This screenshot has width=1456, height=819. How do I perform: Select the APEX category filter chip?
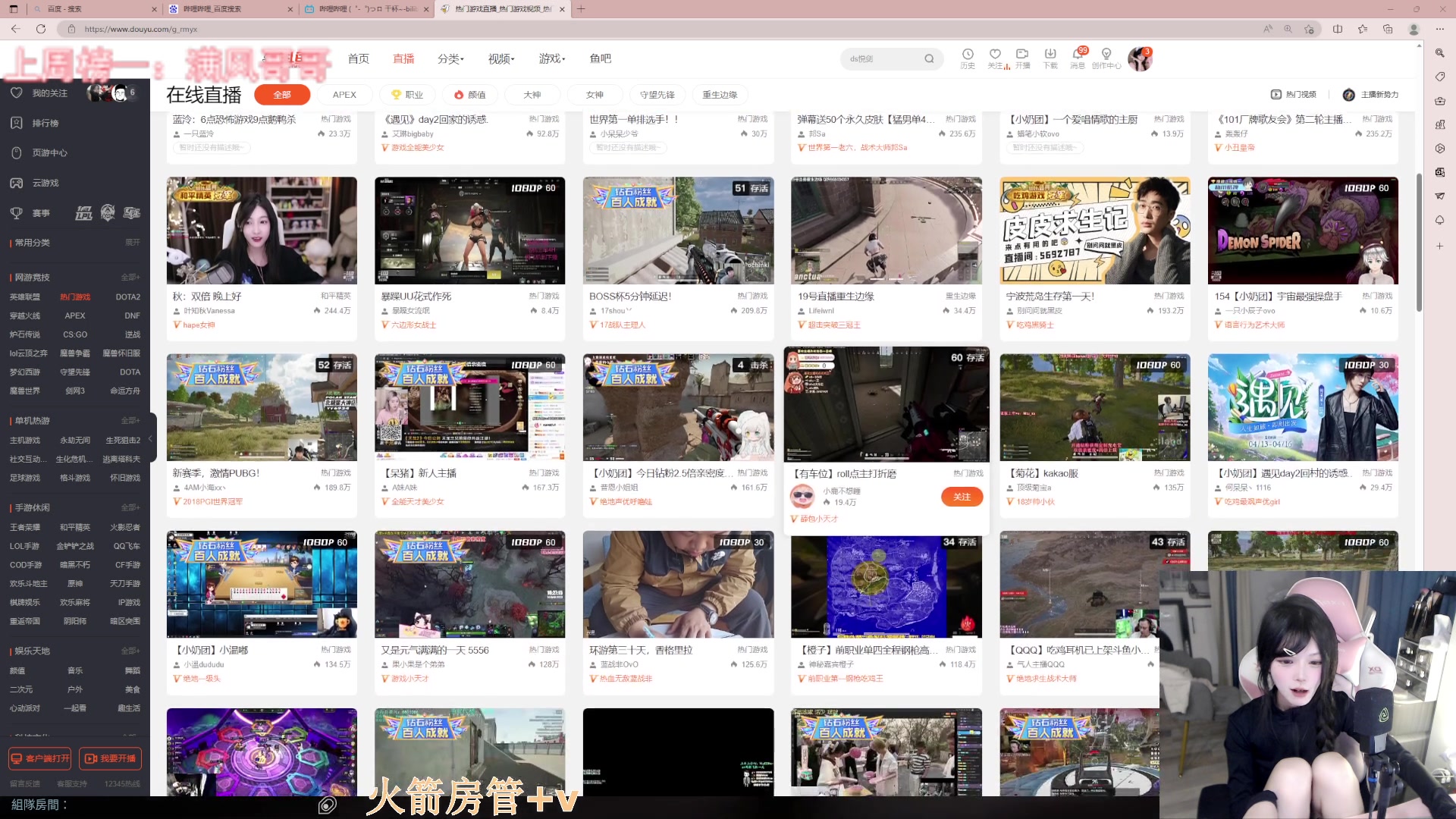(x=344, y=94)
